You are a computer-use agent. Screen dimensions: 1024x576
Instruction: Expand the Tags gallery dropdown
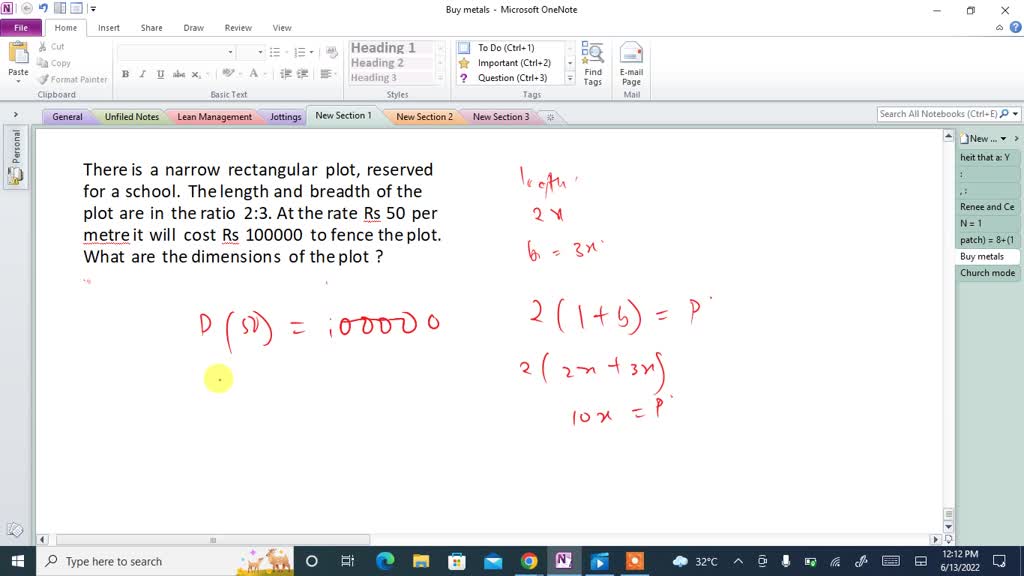(569, 77)
